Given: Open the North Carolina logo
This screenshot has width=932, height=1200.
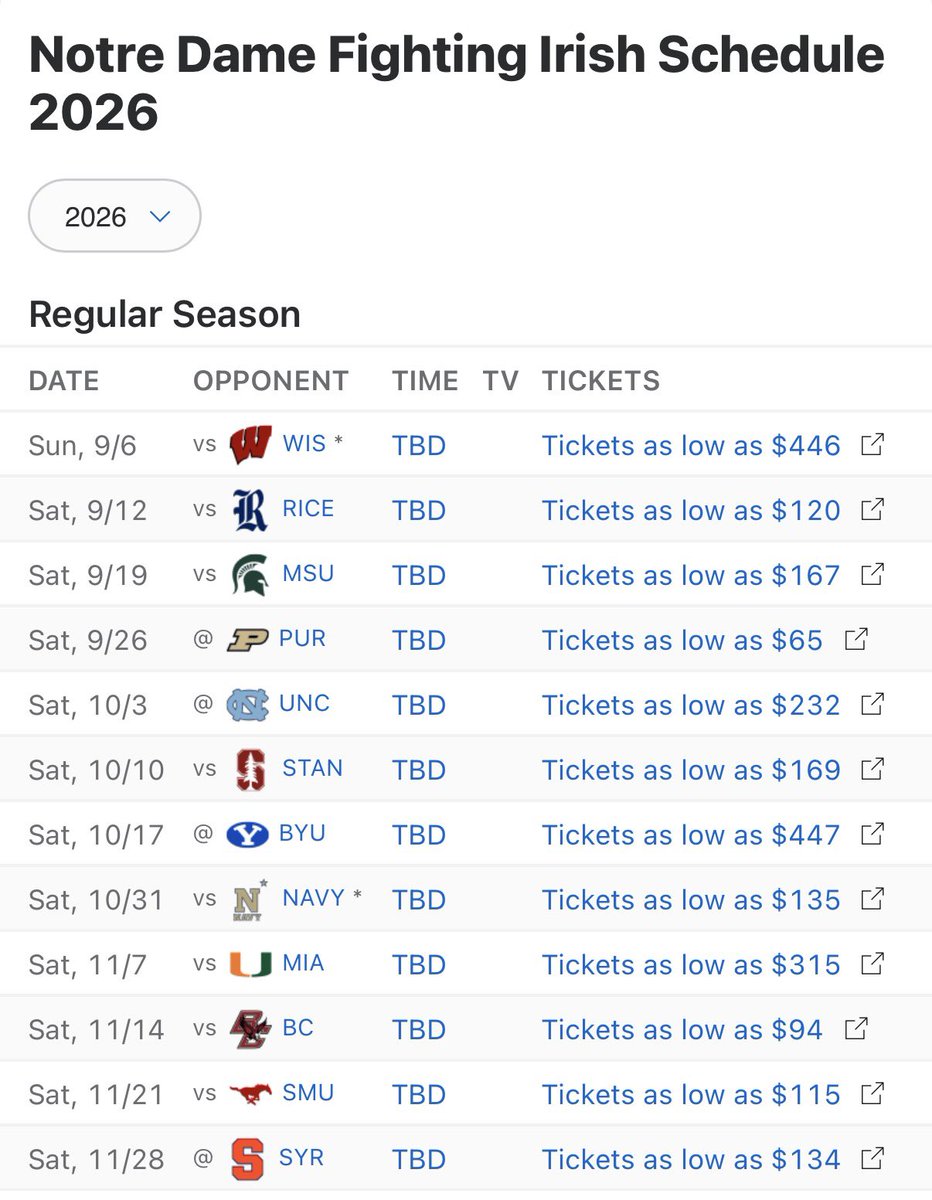Looking at the screenshot, I should point(248,705).
